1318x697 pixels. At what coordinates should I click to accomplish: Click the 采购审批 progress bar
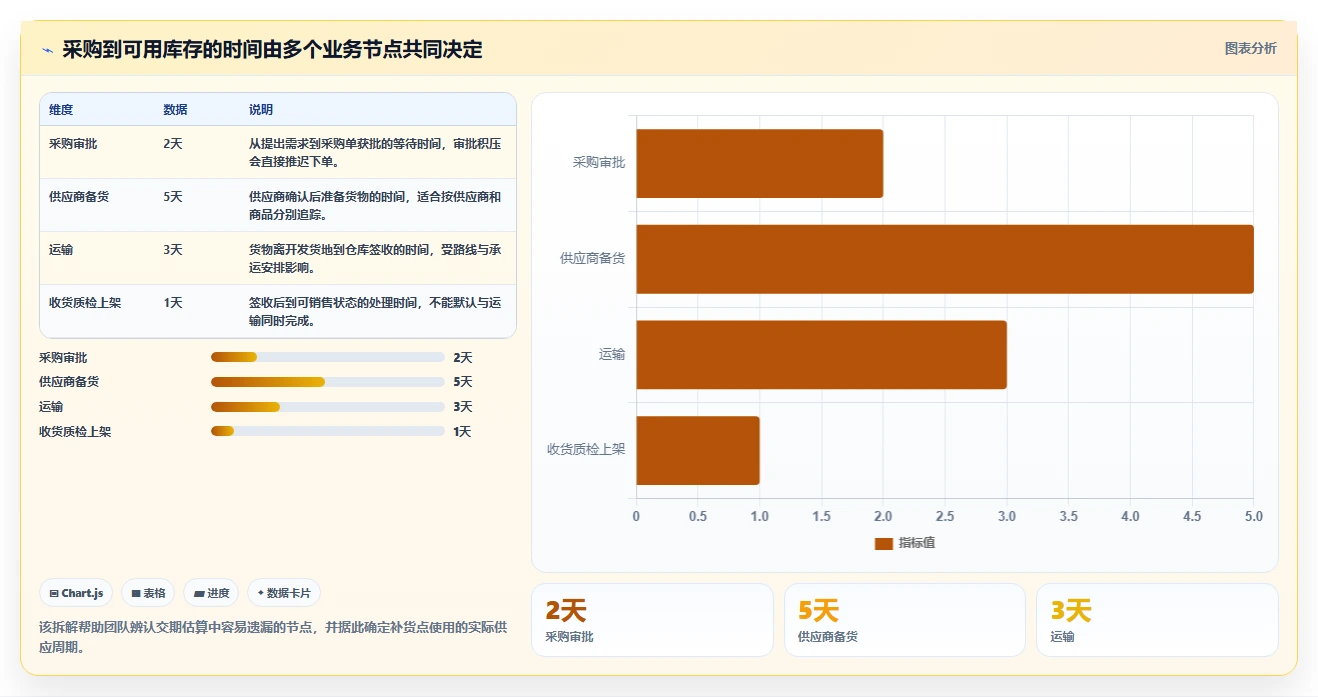(328, 357)
